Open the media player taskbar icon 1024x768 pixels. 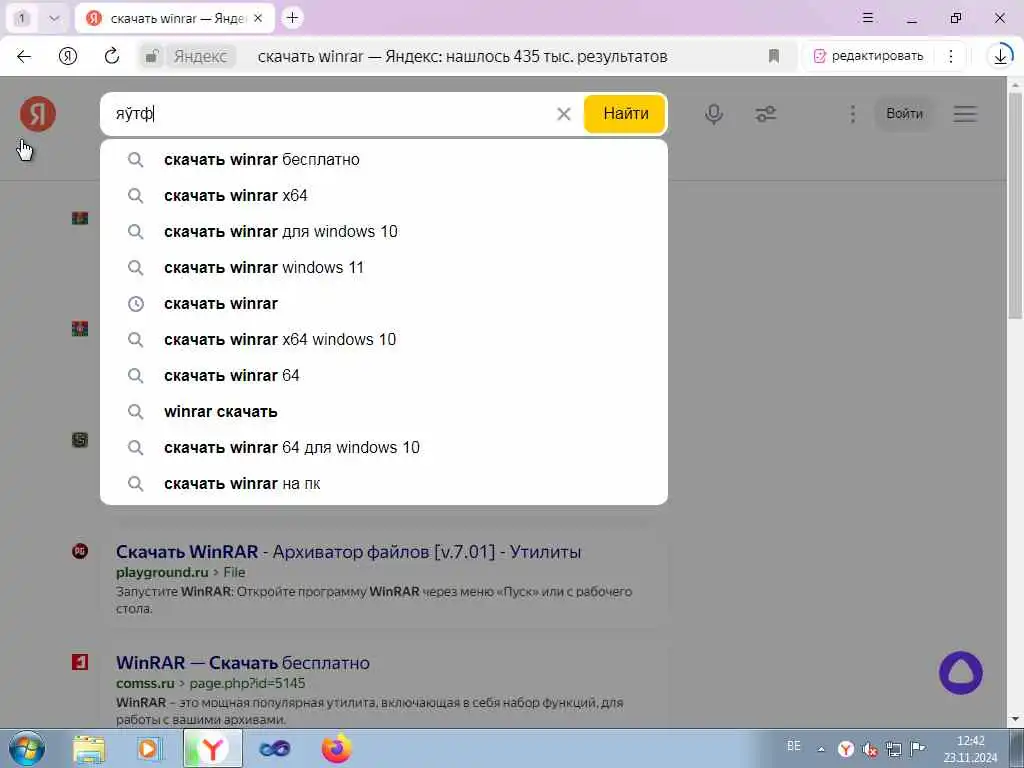pos(149,748)
